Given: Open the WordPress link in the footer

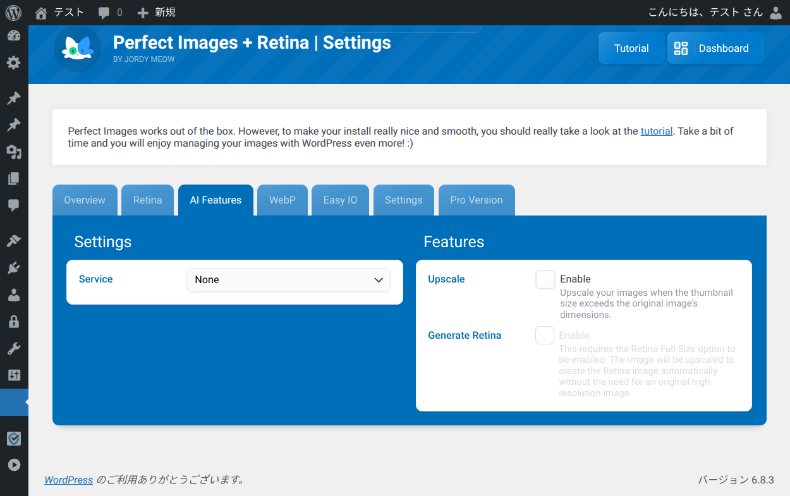Looking at the screenshot, I should tap(69, 480).
